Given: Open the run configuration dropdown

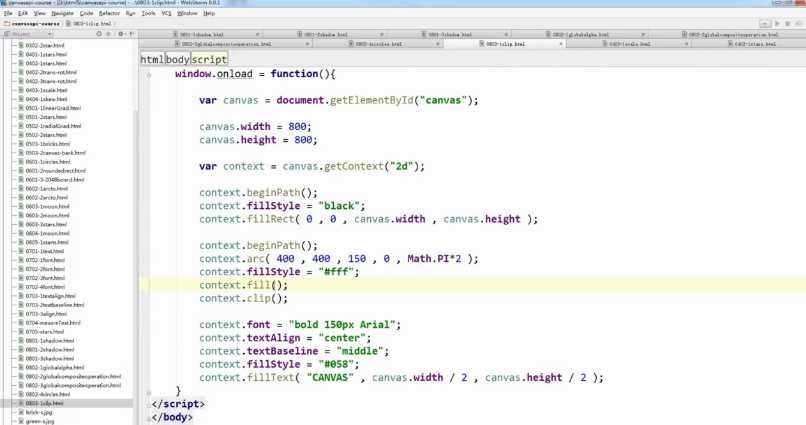Looking at the screenshot, I should 765,24.
